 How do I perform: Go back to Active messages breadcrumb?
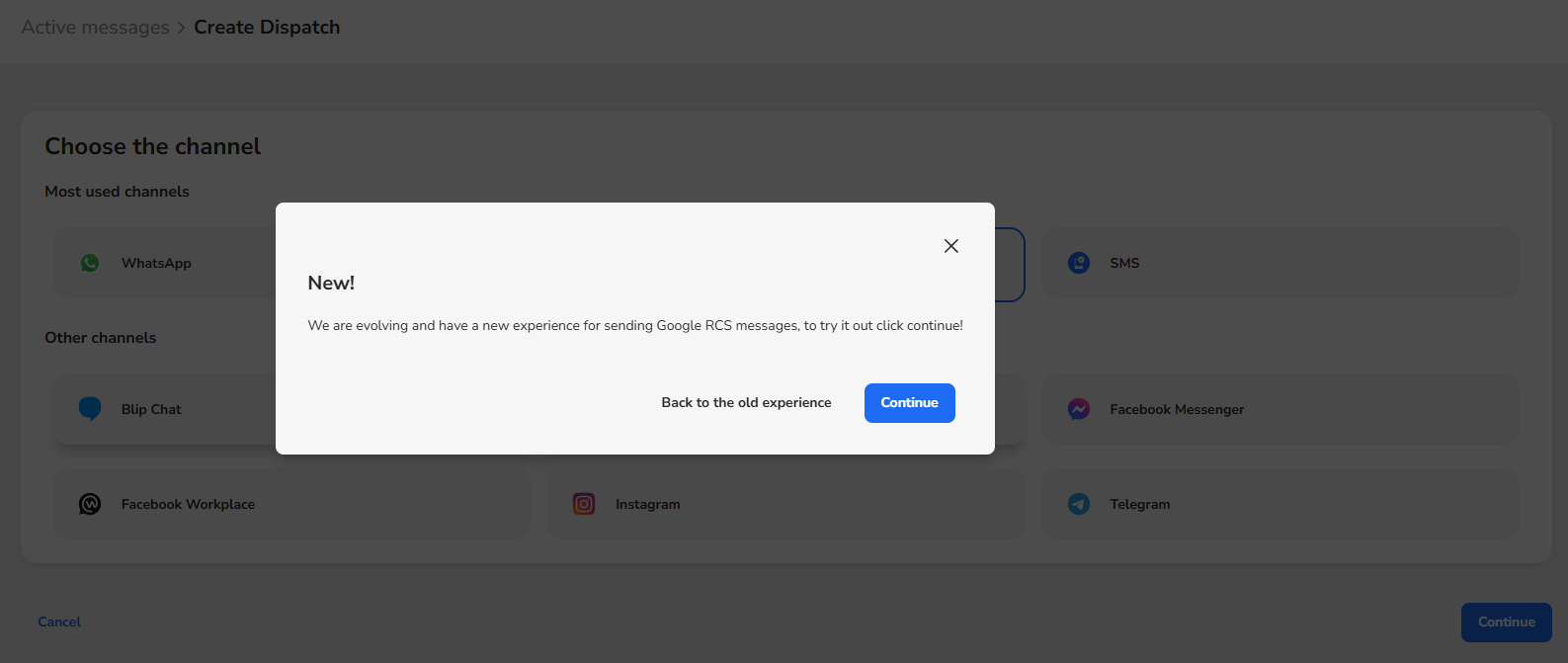(x=96, y=28)
